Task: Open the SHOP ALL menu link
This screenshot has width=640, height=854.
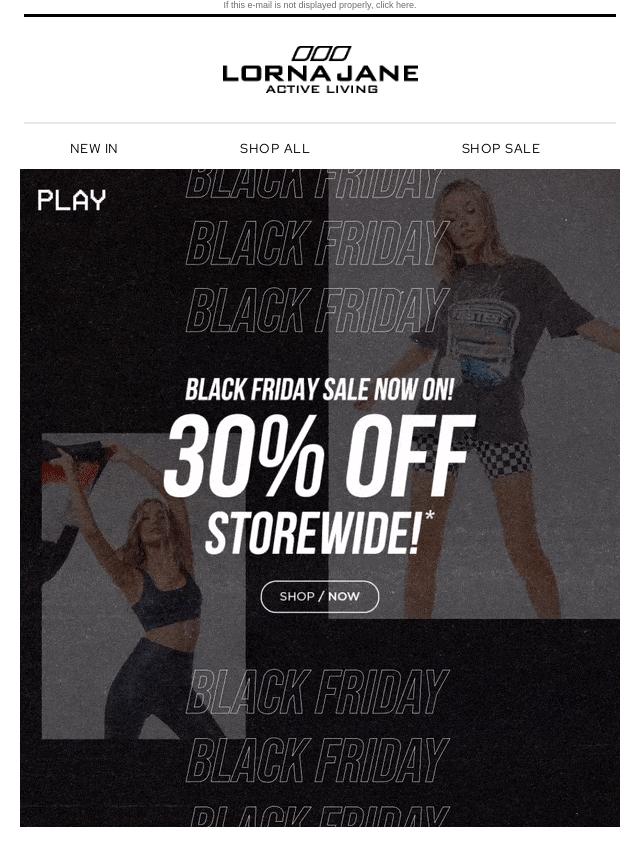Action: tap(275, 149)
